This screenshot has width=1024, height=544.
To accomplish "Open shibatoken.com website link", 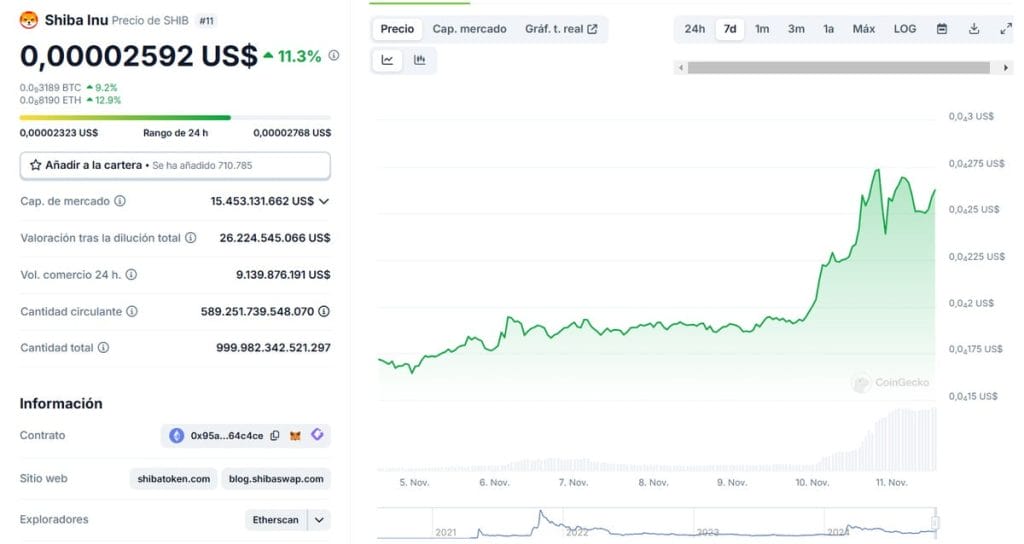I will [174, 479].
